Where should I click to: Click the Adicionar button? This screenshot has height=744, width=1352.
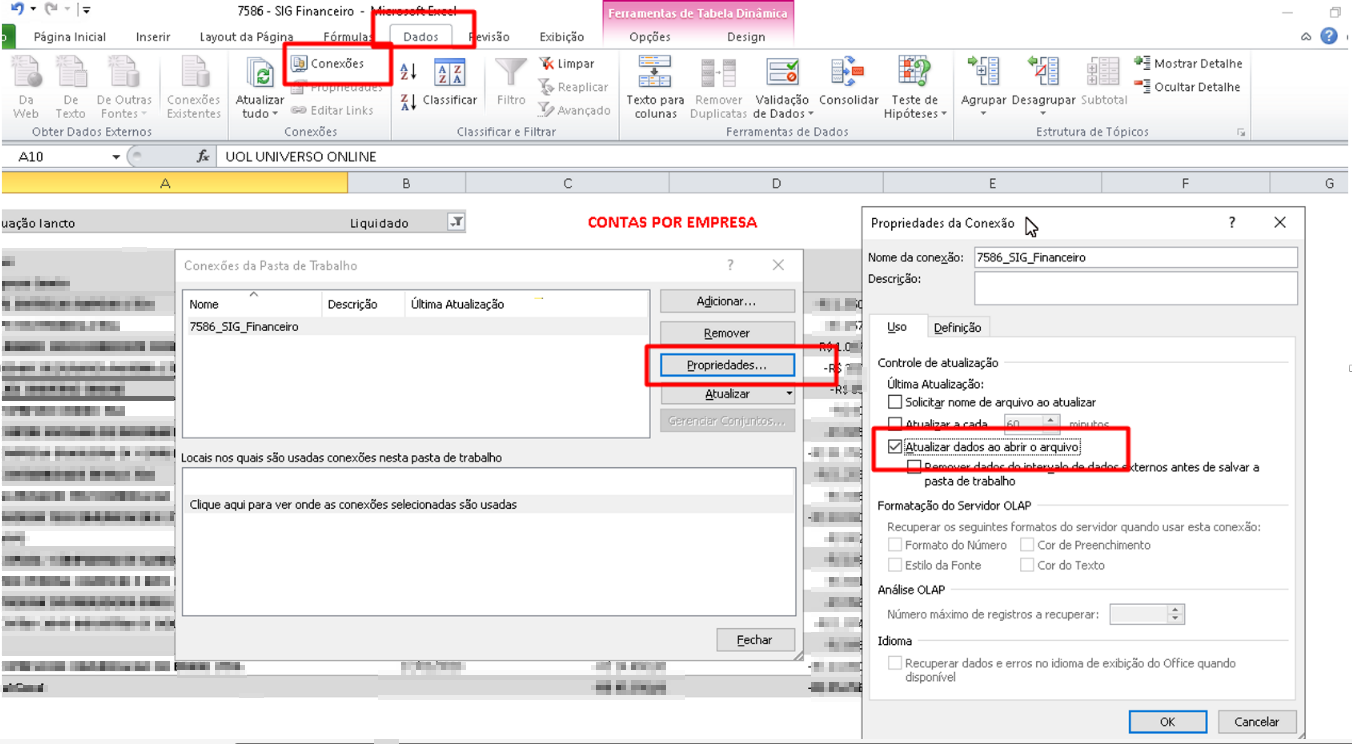pos(727,301)
